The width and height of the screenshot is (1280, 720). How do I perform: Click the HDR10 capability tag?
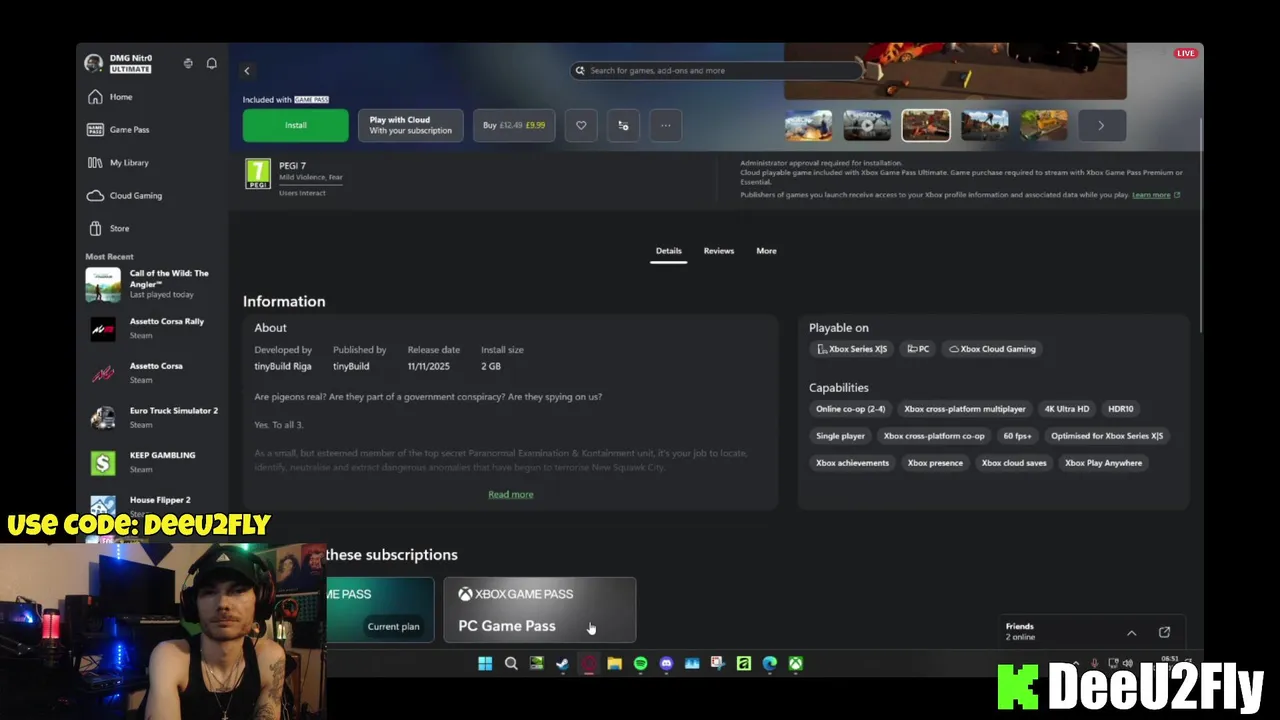tap(1120, 409)
